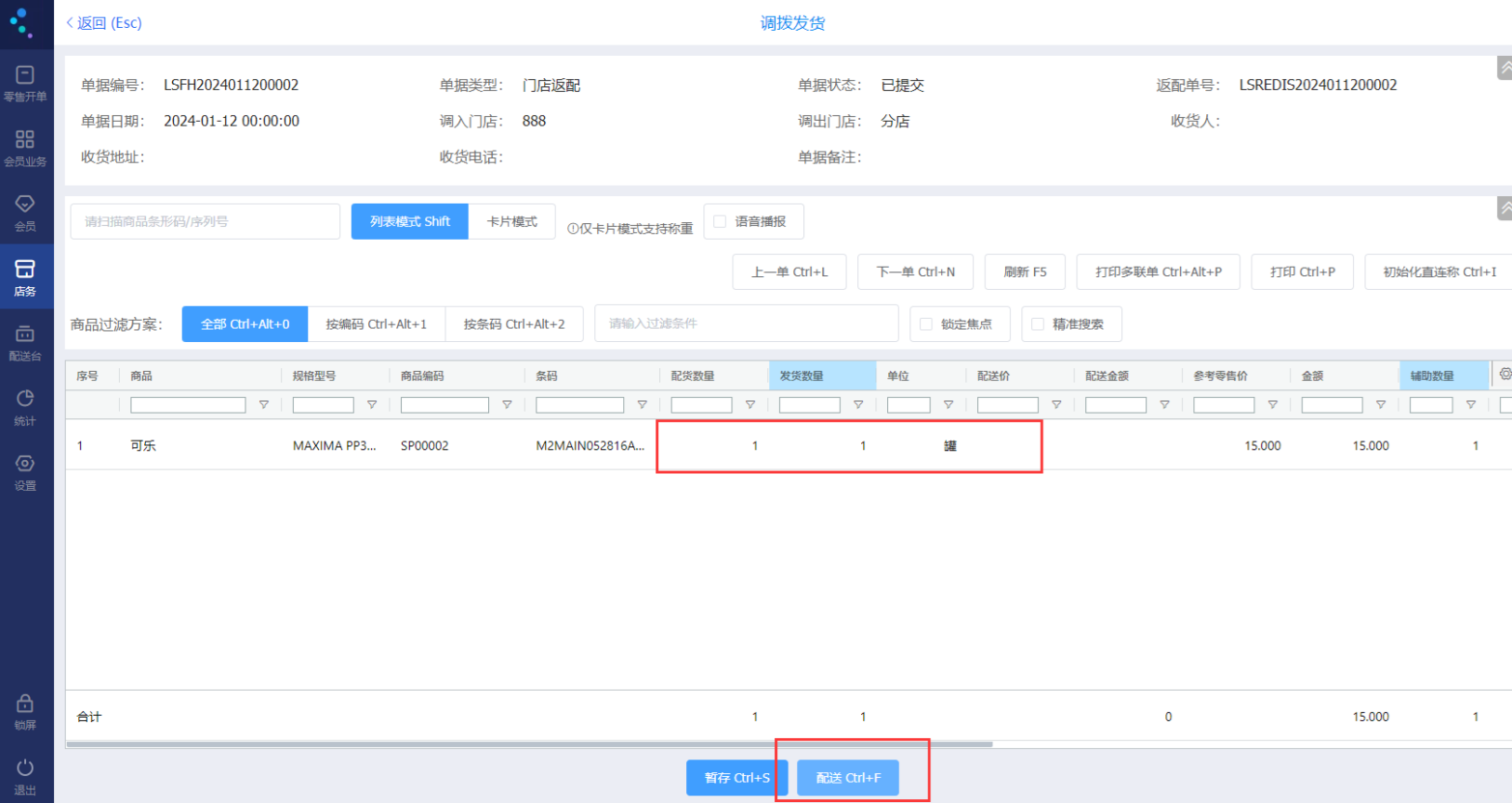Click the horizontal scrollbar under table
Screen dimensions: 1512x803
[x=529, y=744]
